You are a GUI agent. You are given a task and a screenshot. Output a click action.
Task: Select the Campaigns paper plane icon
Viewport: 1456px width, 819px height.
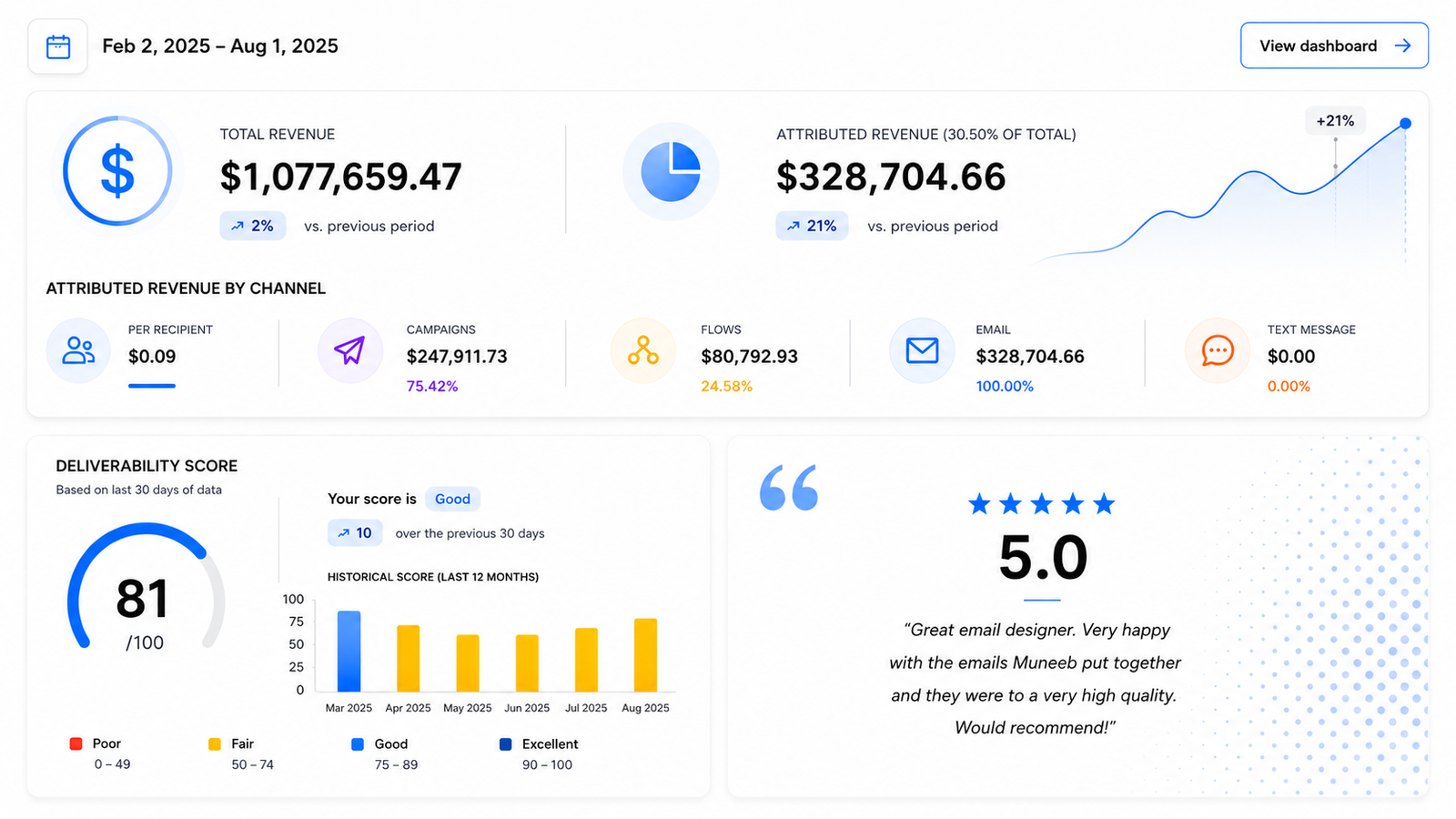point(349,350)
